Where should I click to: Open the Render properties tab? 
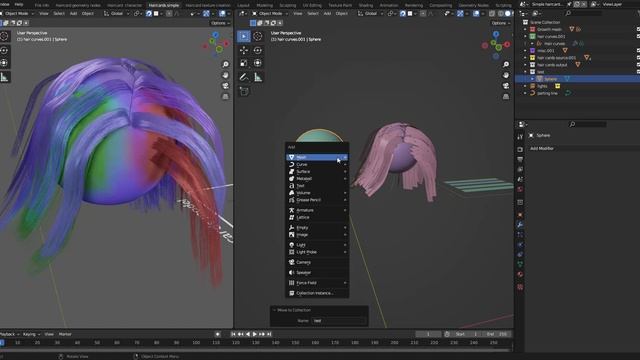[x=520, y=149]
